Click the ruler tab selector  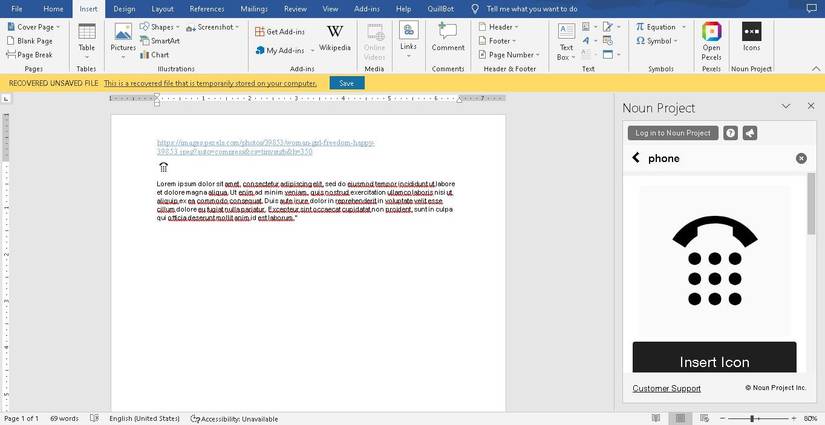(x=5, y=99)
